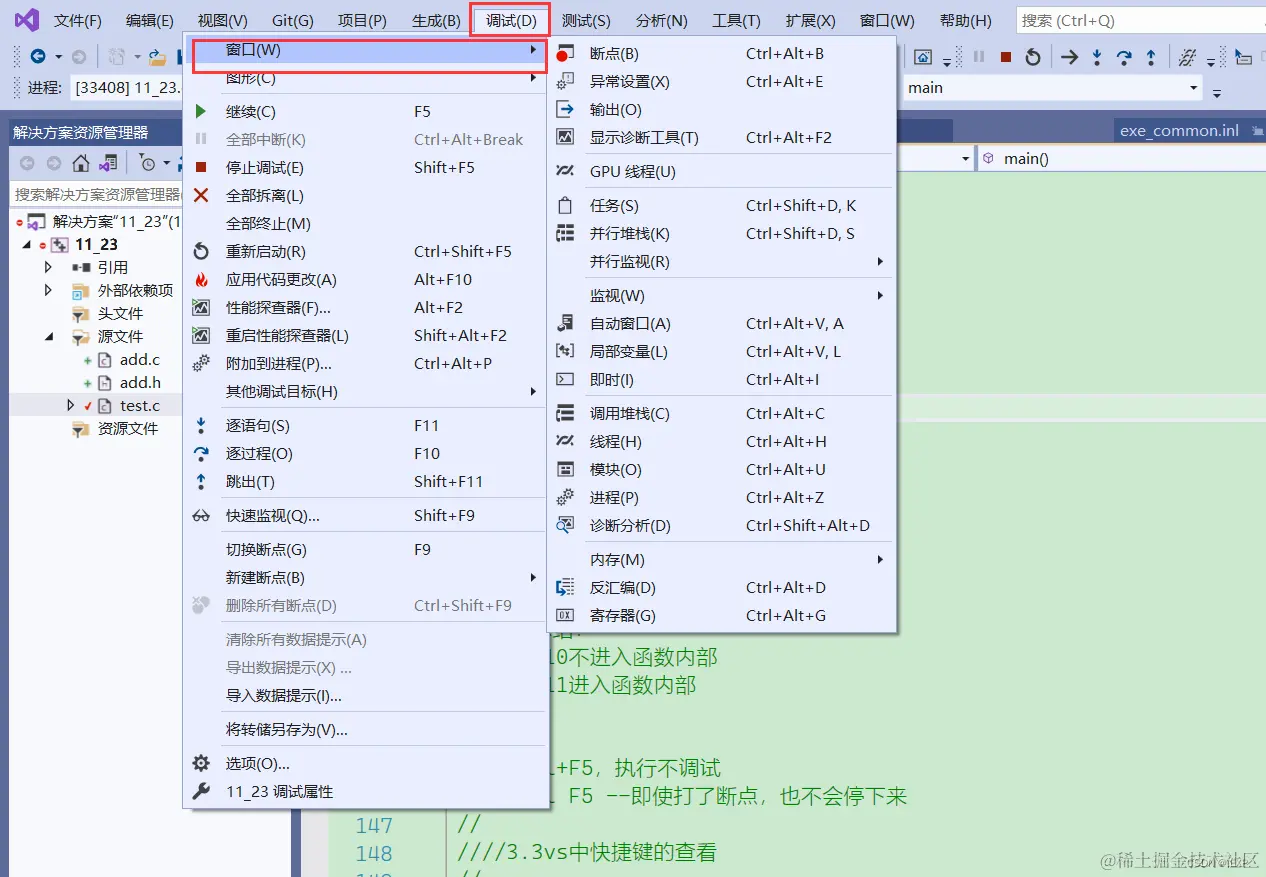Open 异常设置(X) from the submenu
1266x877 pixels.
coord(631,81)
